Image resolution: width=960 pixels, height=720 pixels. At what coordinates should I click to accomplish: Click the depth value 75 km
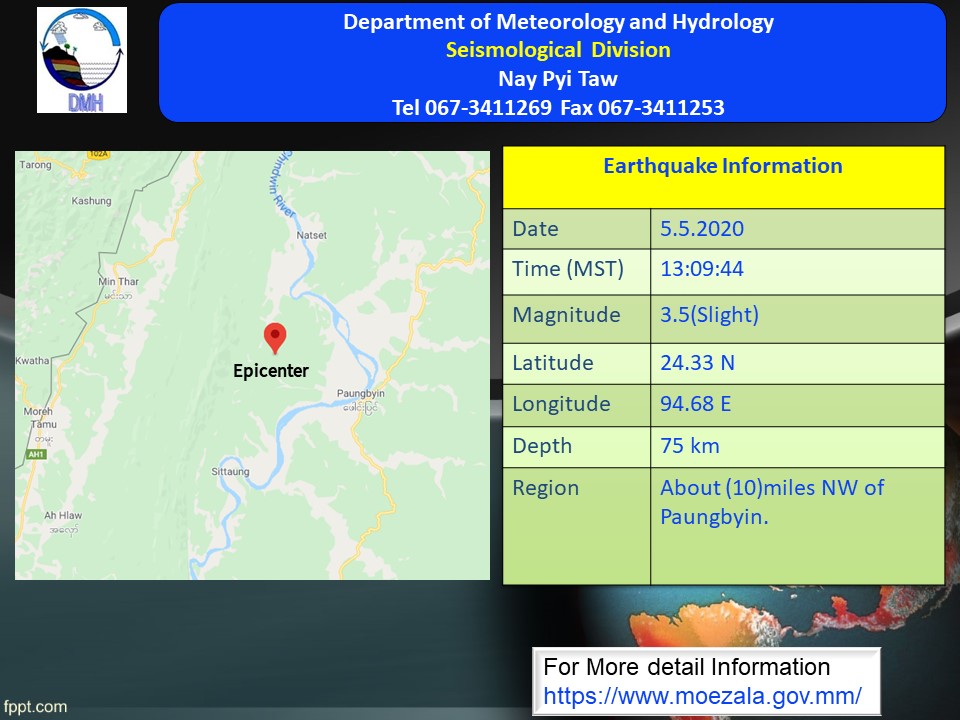tap(689, 446)
